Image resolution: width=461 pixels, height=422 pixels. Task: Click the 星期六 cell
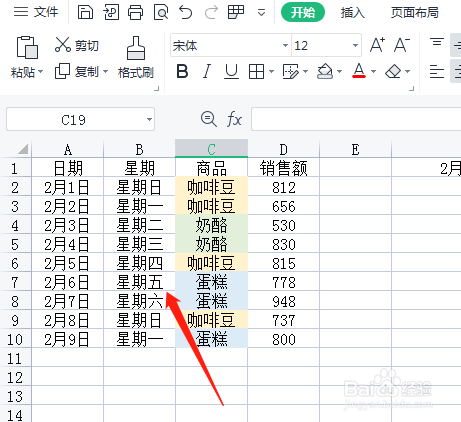[139, 301]
